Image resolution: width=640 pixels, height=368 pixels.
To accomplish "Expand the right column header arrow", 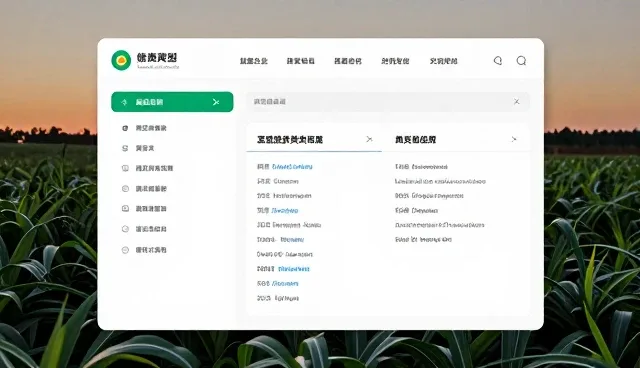I will click(513, 140).
